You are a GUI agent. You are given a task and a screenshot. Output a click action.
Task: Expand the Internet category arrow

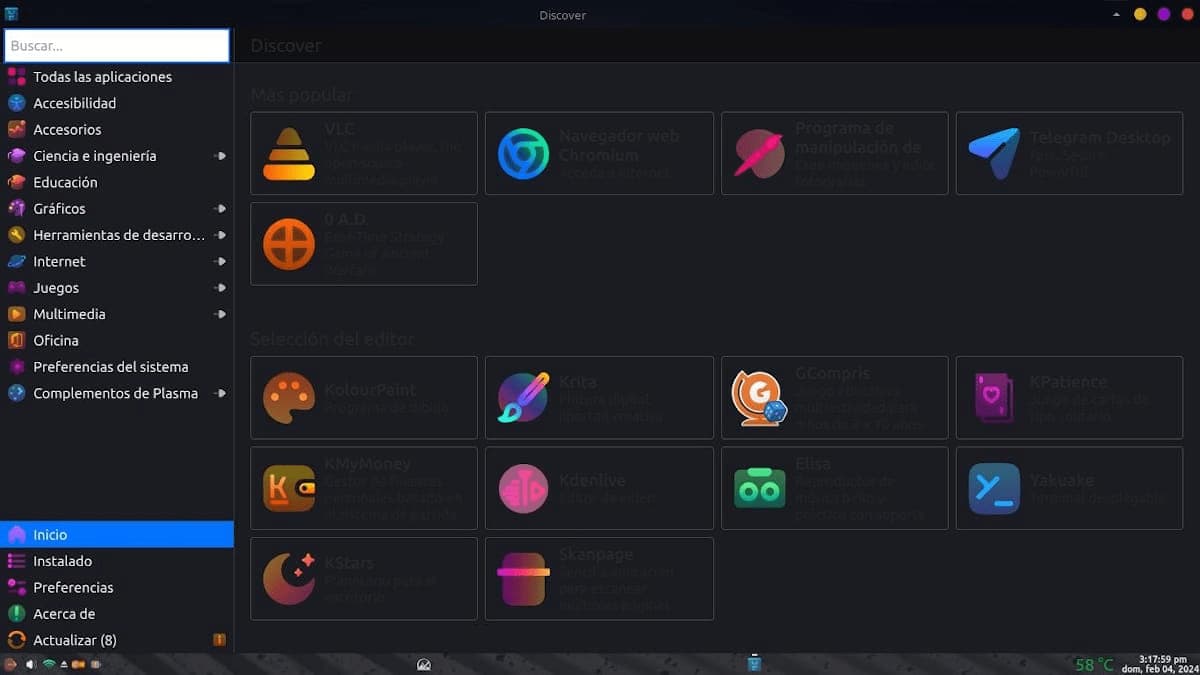tap(220, 261)
